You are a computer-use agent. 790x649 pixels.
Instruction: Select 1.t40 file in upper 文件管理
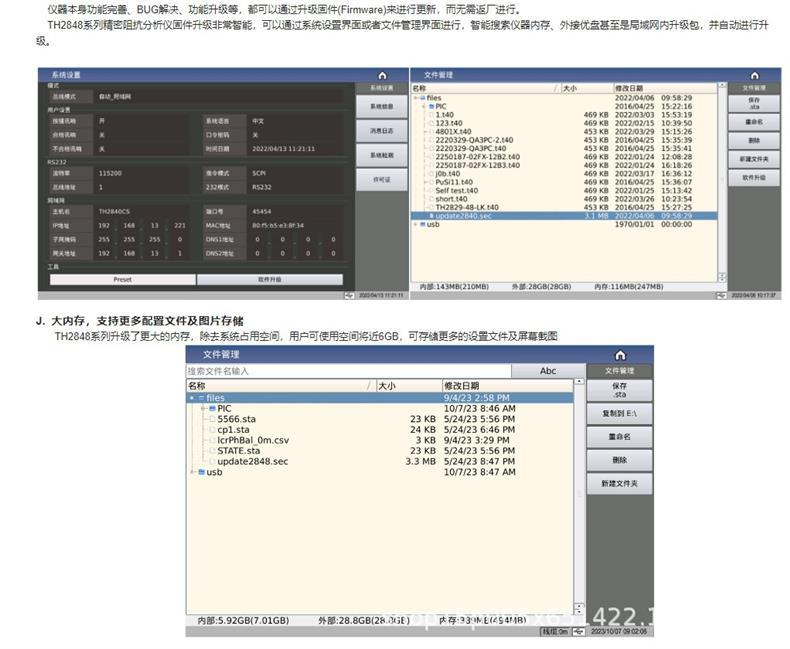(x=444, y=115)
